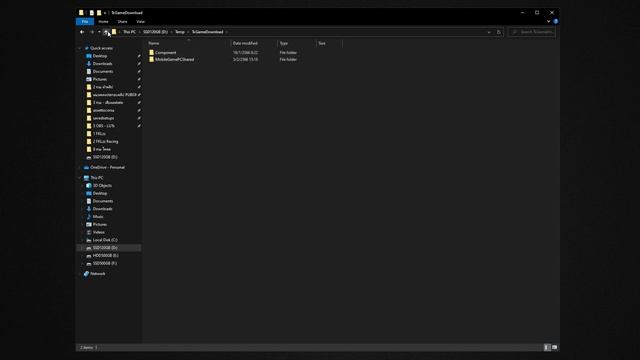Switch to Large icons view in the status bar

[554, 347]
